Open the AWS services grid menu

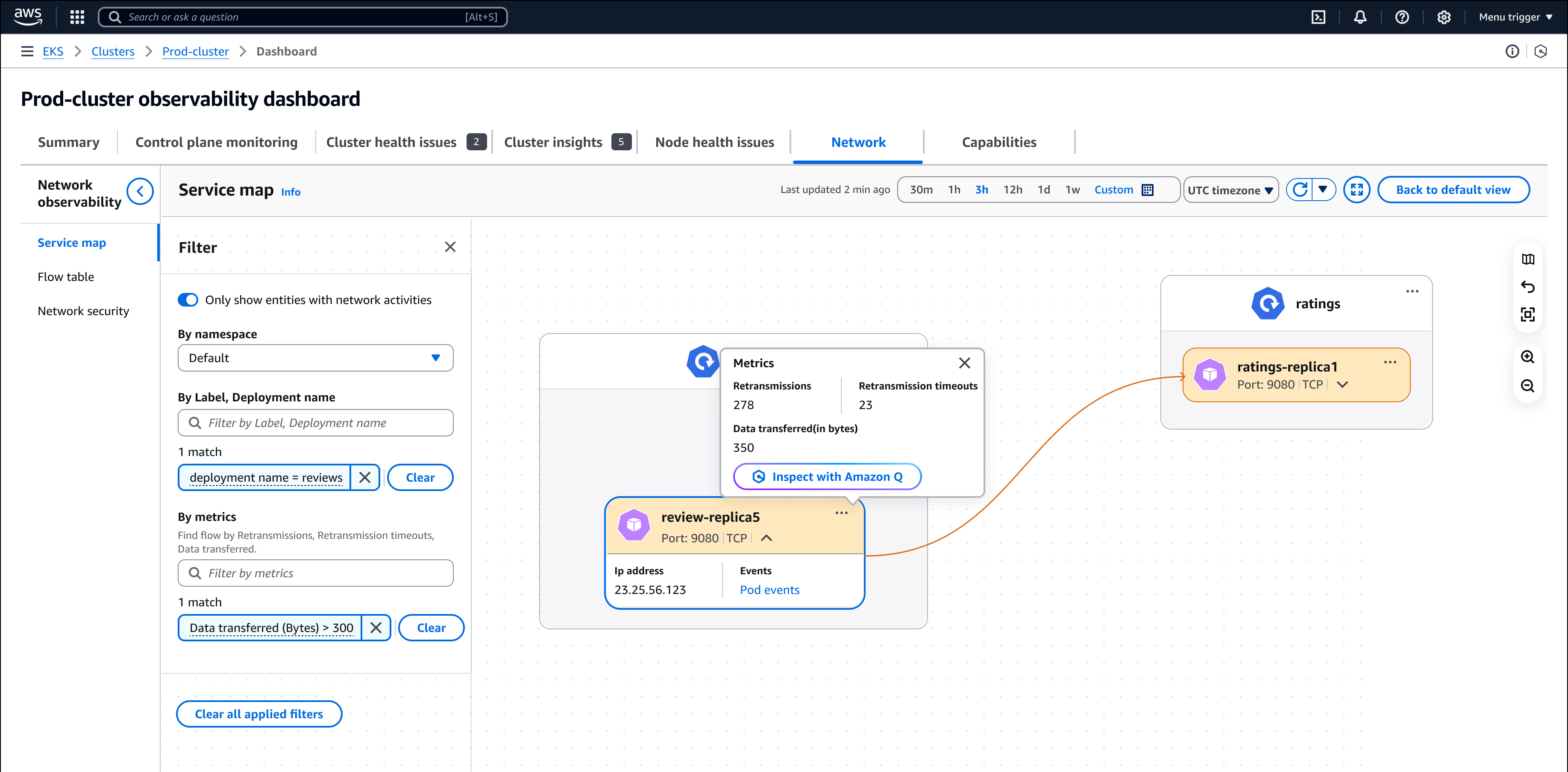[x=77, y=17]
